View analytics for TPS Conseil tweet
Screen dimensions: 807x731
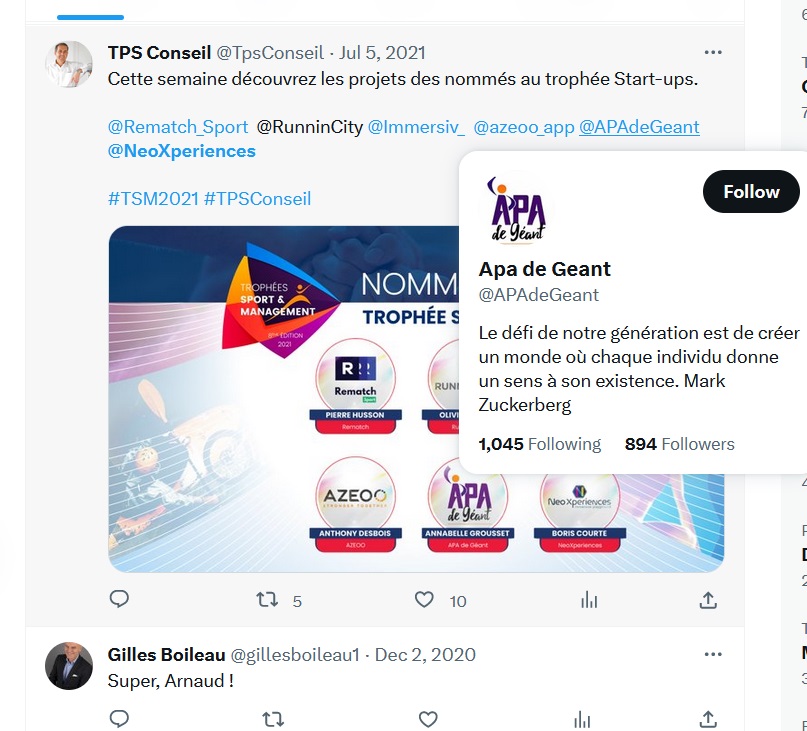[x=589, y=600]
